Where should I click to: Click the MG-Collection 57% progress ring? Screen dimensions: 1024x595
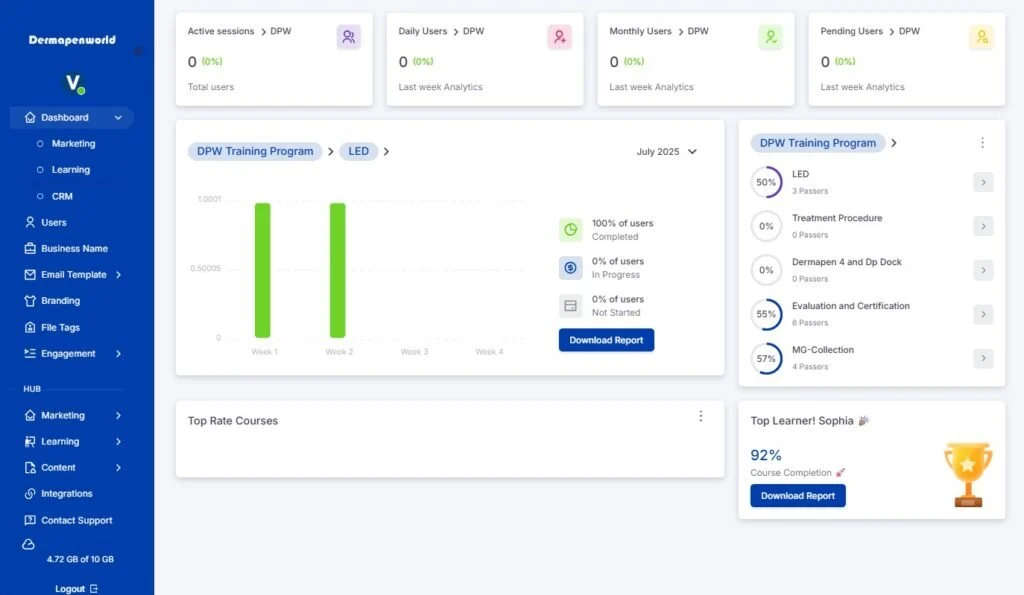click(766, 358)
